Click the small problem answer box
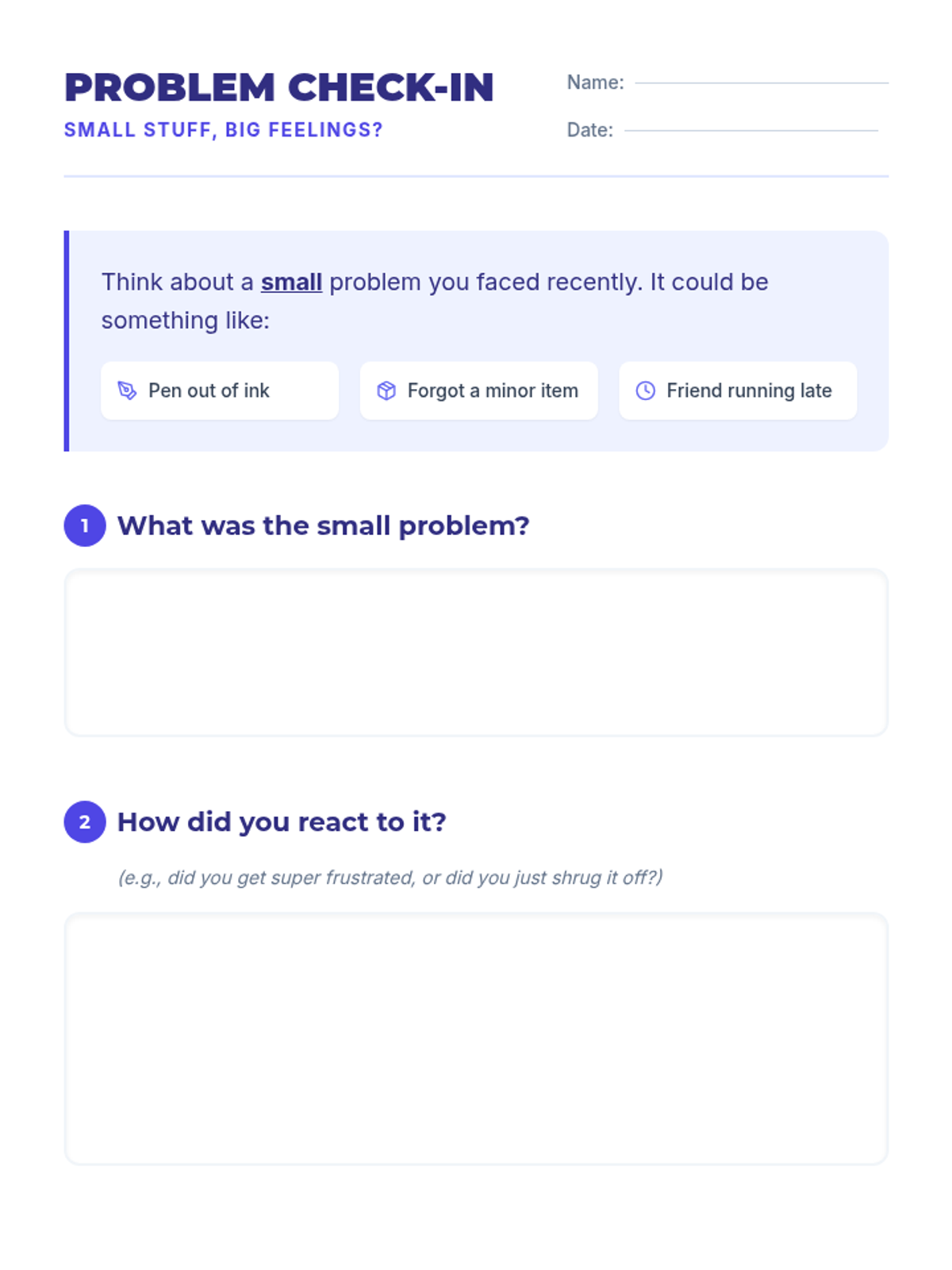This screenshot has width=952, height=1270. click(476, 652)
